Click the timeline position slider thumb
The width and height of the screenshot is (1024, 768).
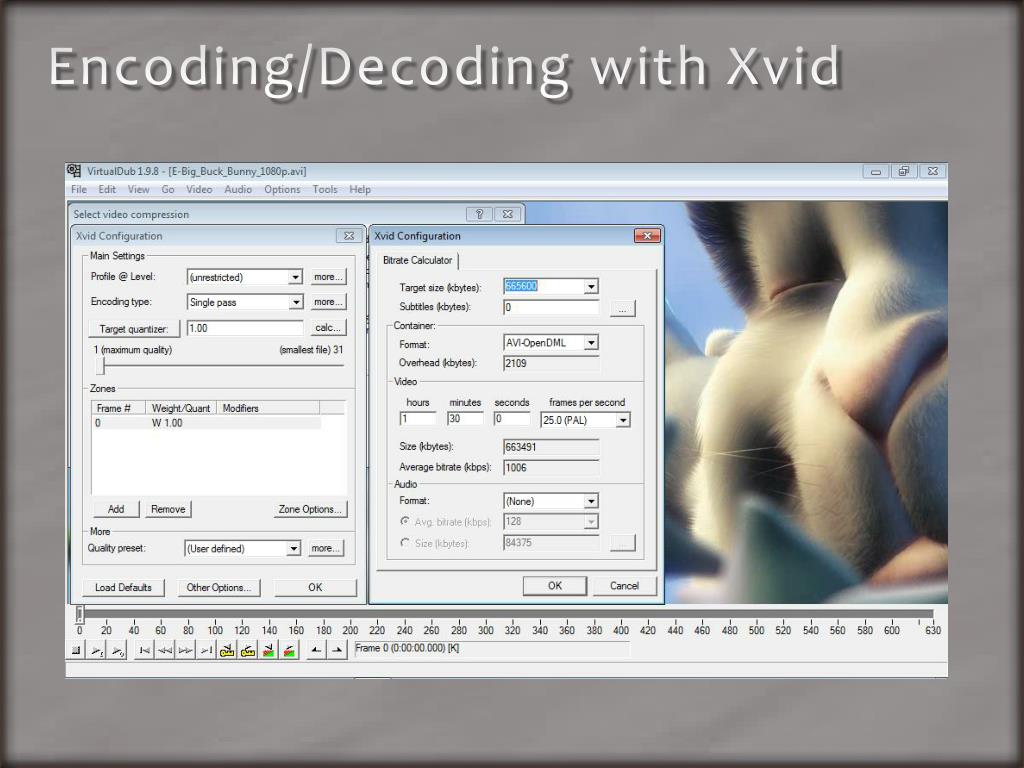pyautogui.click(x=80, y=613)
